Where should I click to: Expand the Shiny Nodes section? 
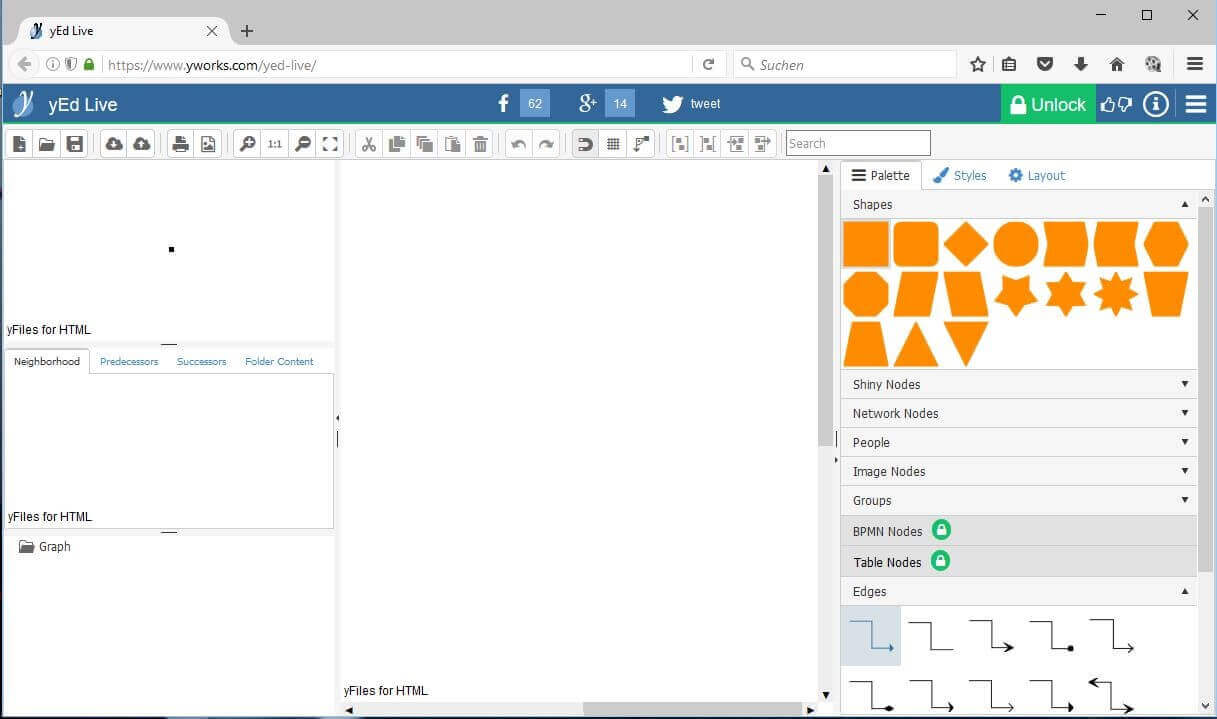1018,384
